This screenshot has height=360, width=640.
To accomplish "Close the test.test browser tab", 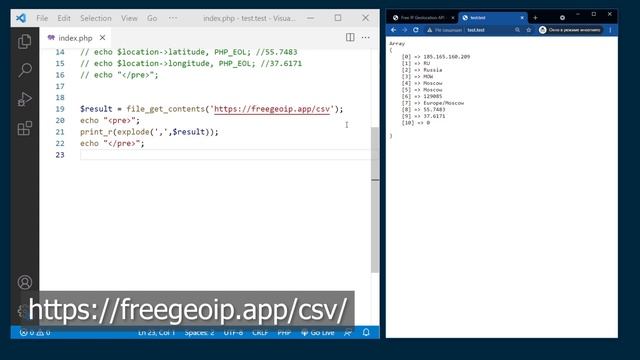I will coord(522,18).
